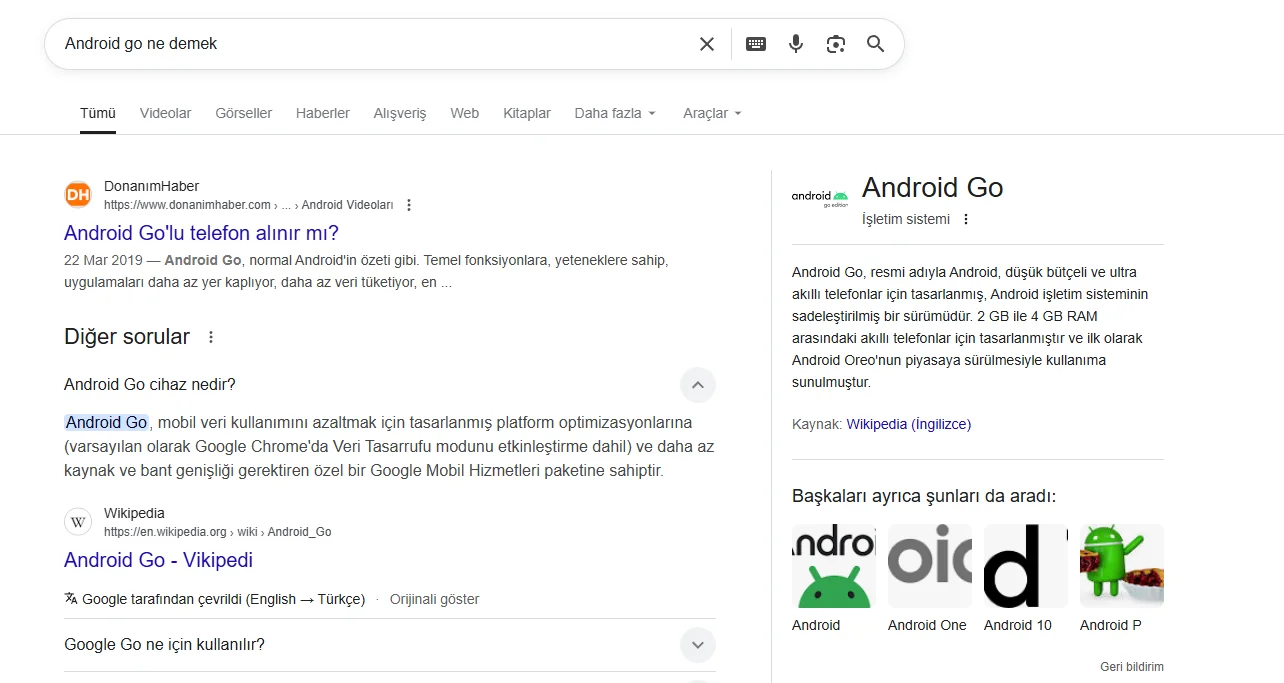Click the Geri bildirim feedback link
Screen dimensions: 1284x683
click(x=1132, y=667)
